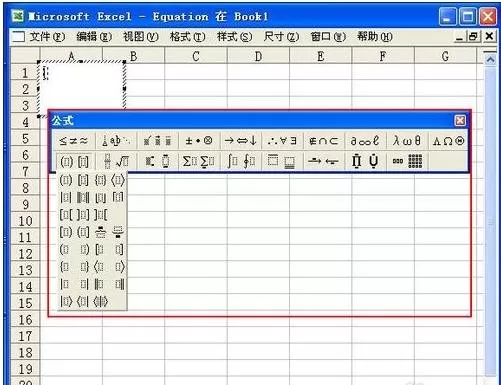
Task: Insert the underbrace template
Action: [118, 232]
